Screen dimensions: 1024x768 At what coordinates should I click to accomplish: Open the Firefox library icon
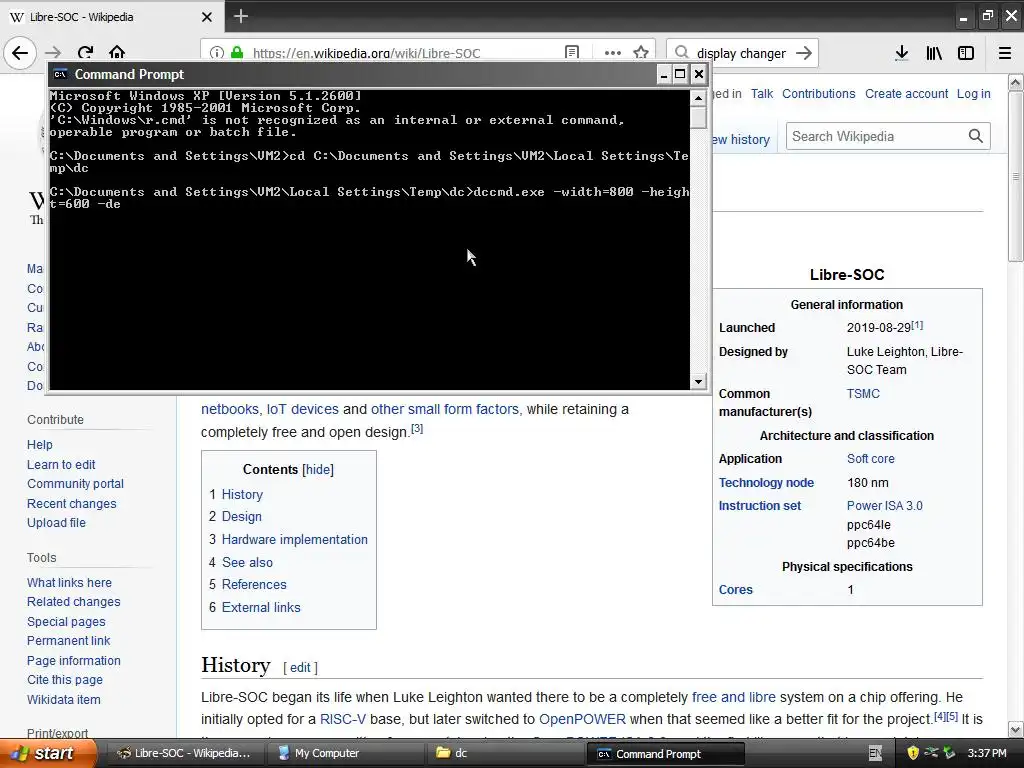click(934, 53)
